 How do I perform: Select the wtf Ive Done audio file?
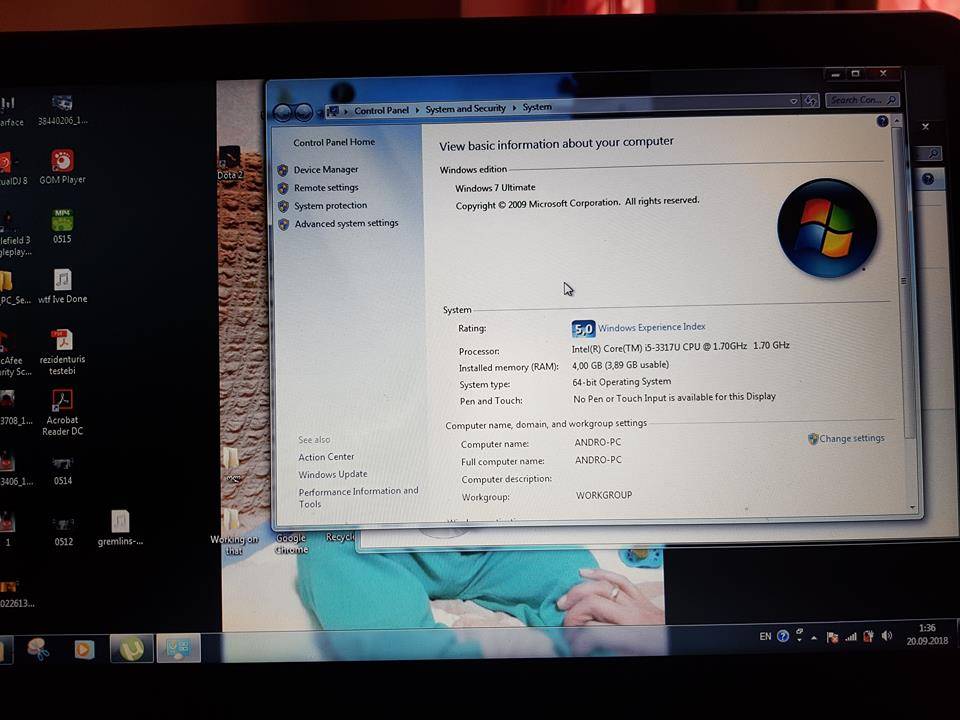tap(62, 286)
